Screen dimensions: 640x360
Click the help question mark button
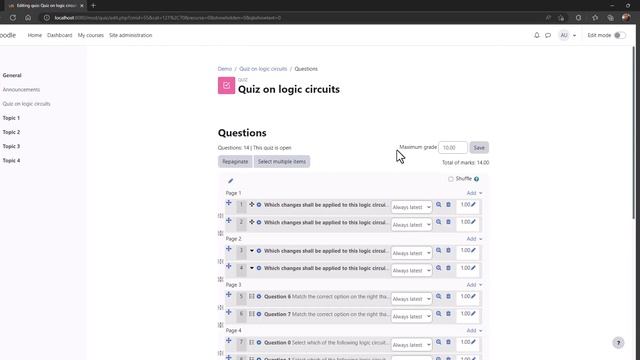pos(618,343)
